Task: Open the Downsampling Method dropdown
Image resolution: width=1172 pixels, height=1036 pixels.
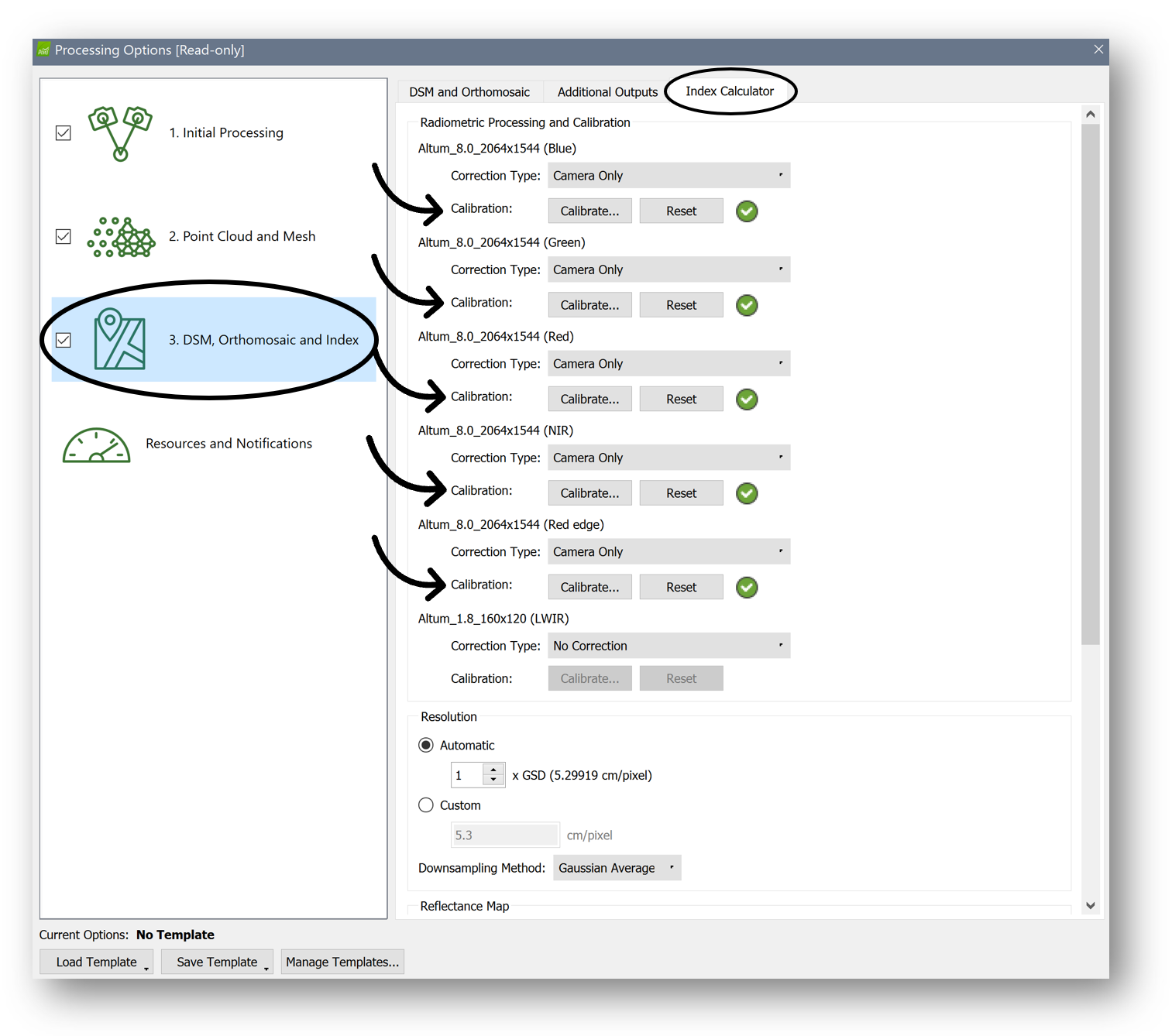Action: click(617, 868)
